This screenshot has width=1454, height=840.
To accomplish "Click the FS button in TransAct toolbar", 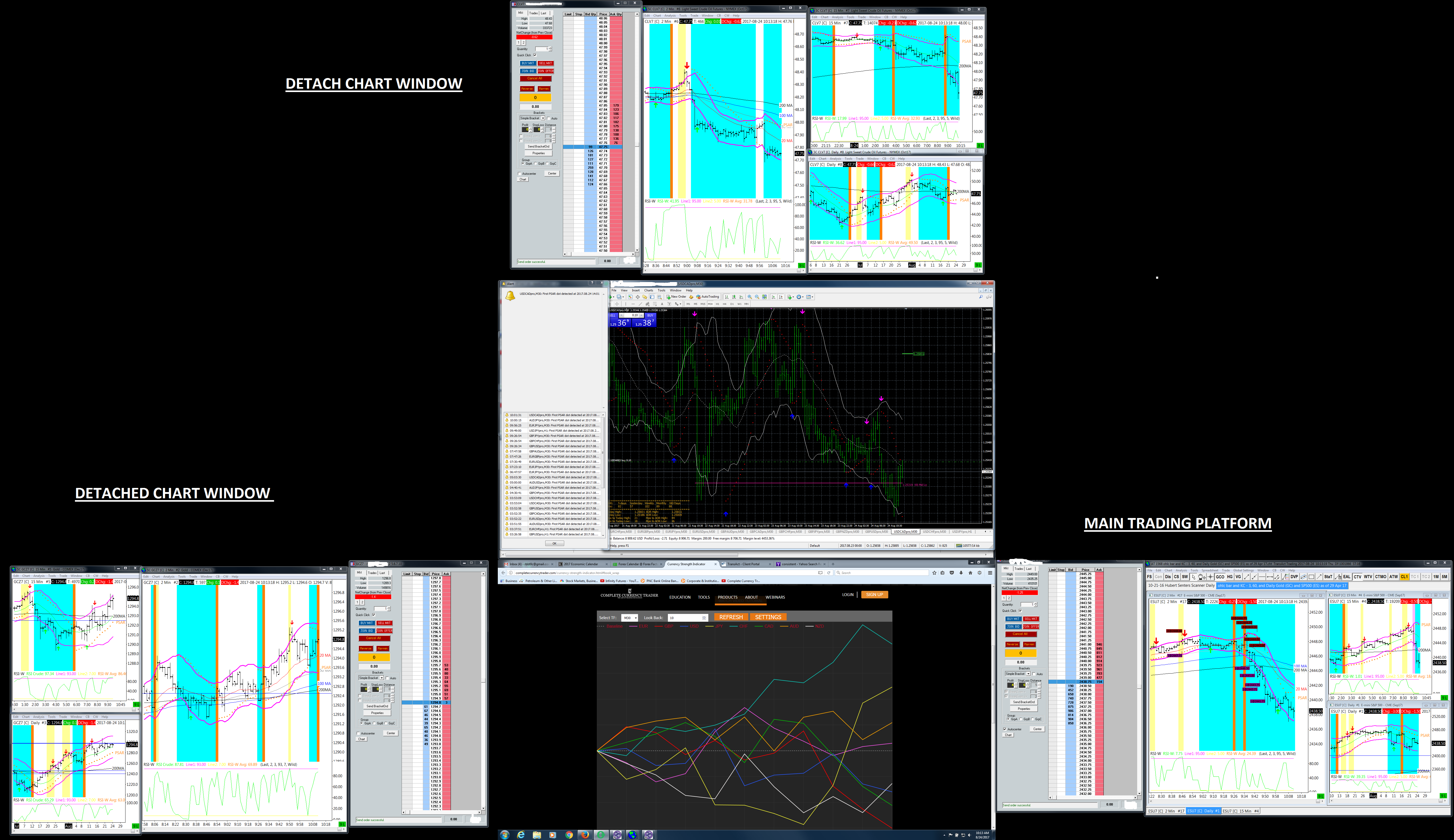I will 1149,576.
